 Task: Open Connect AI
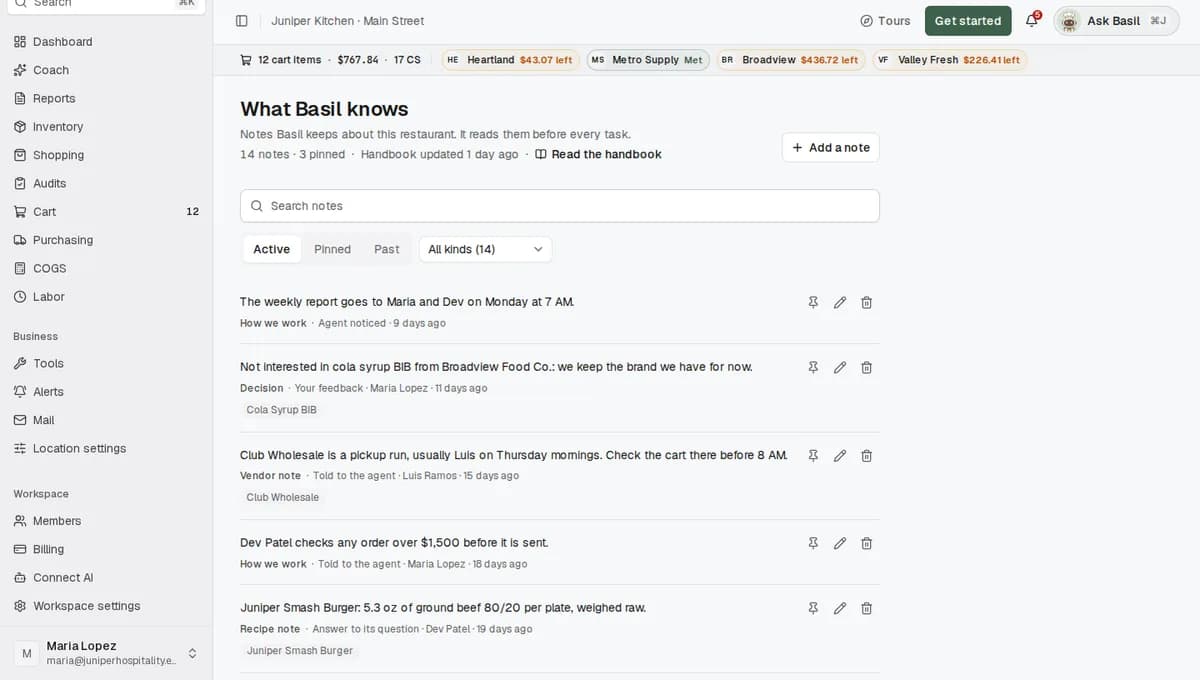106,578
